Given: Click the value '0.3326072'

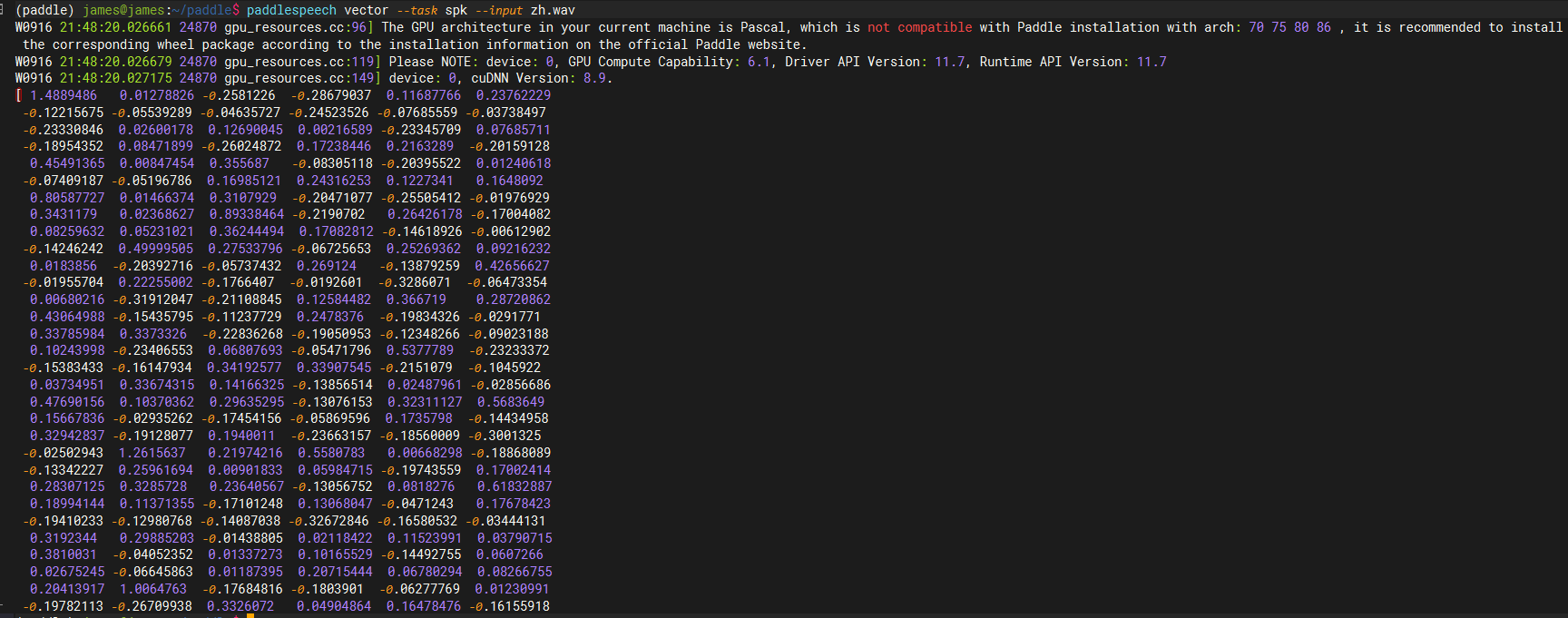Looking at the screenshot, I should (240, 606).
